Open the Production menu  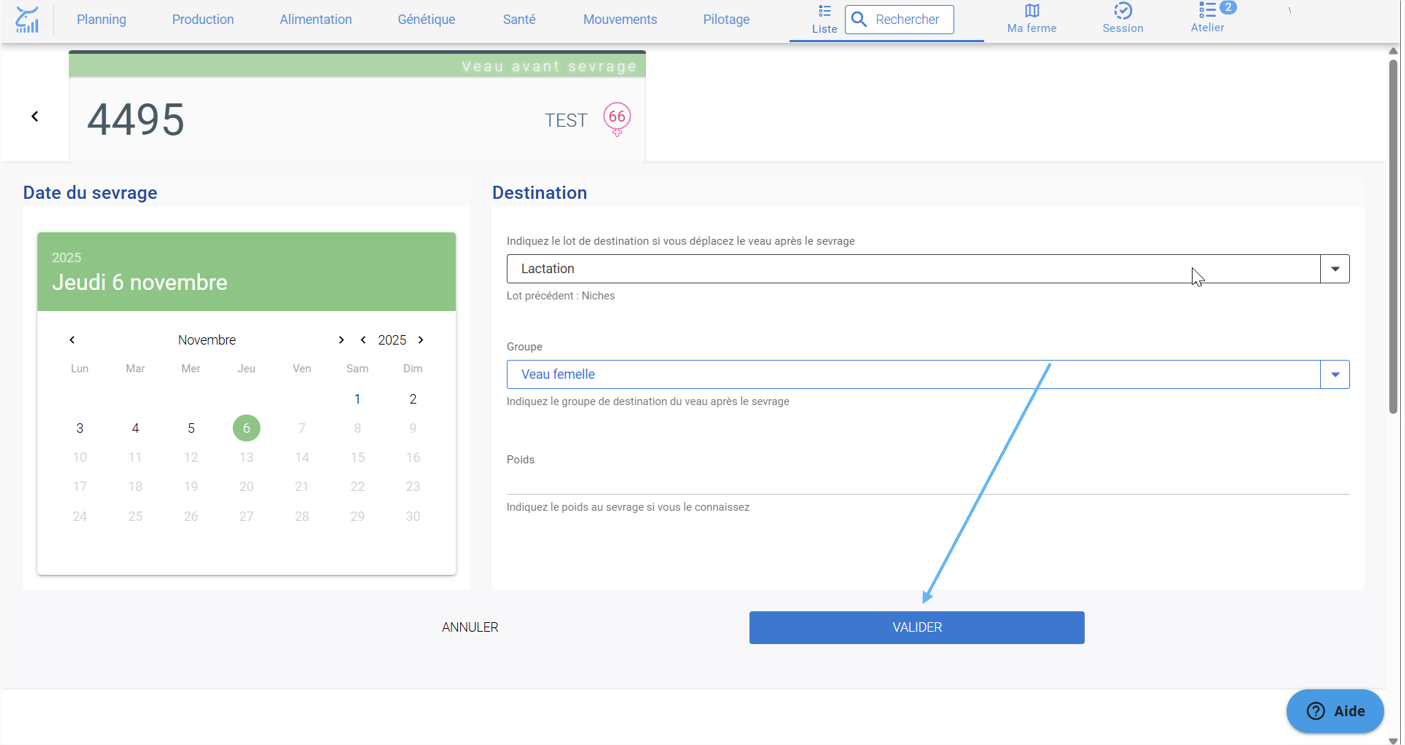coord(203,19)
